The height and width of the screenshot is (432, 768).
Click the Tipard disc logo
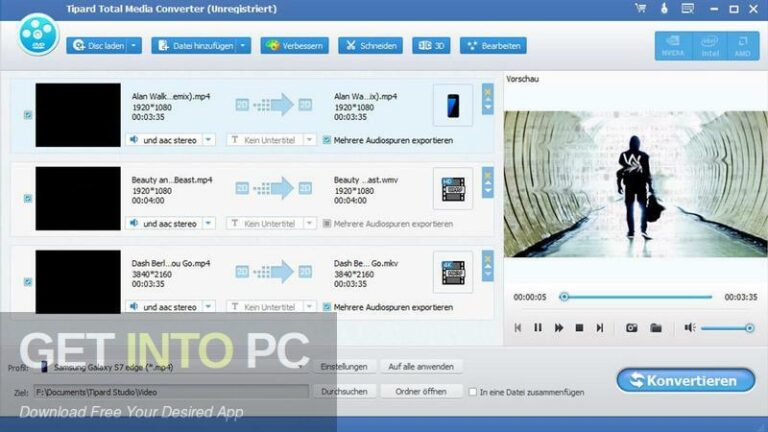point(38,34)
